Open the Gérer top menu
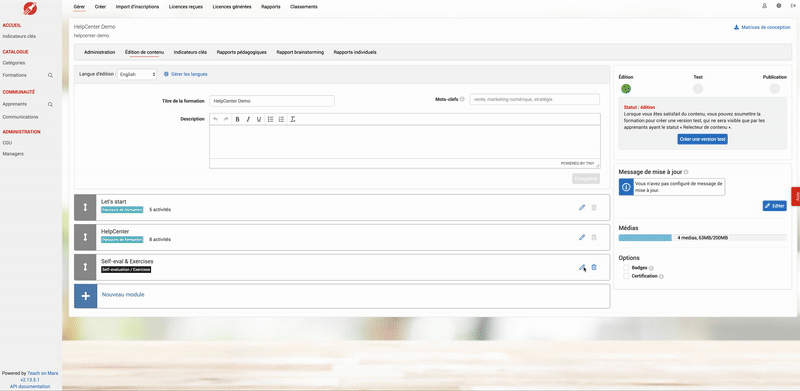This screenshot has width=800, height=391. point(79,7)
